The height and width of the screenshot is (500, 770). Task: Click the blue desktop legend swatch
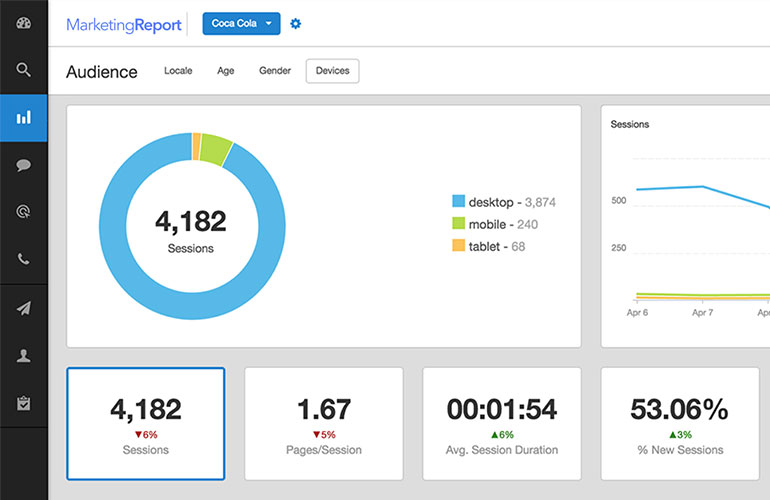point(459,202)
